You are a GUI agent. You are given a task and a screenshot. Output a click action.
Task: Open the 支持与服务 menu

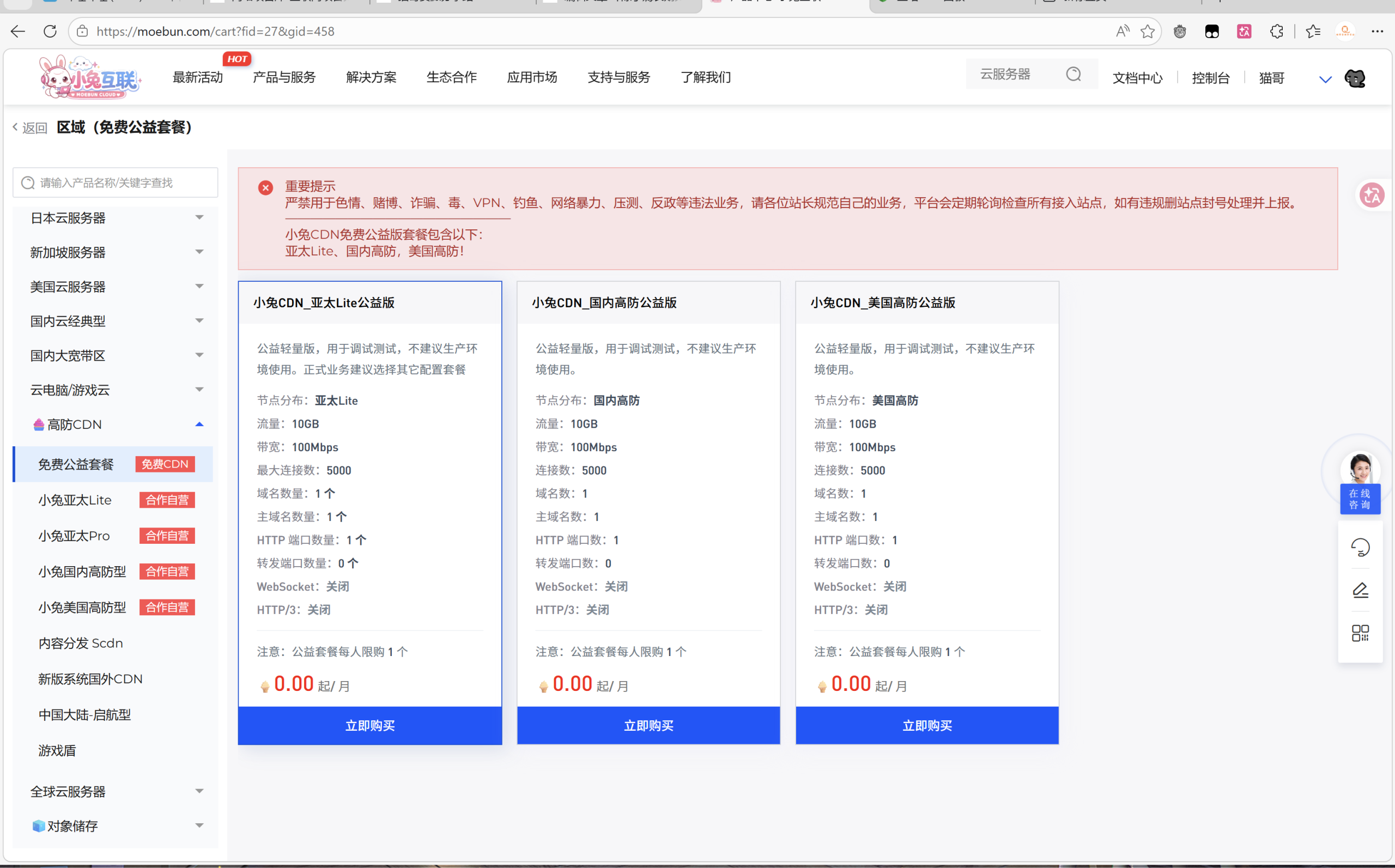tap(618, 77)
